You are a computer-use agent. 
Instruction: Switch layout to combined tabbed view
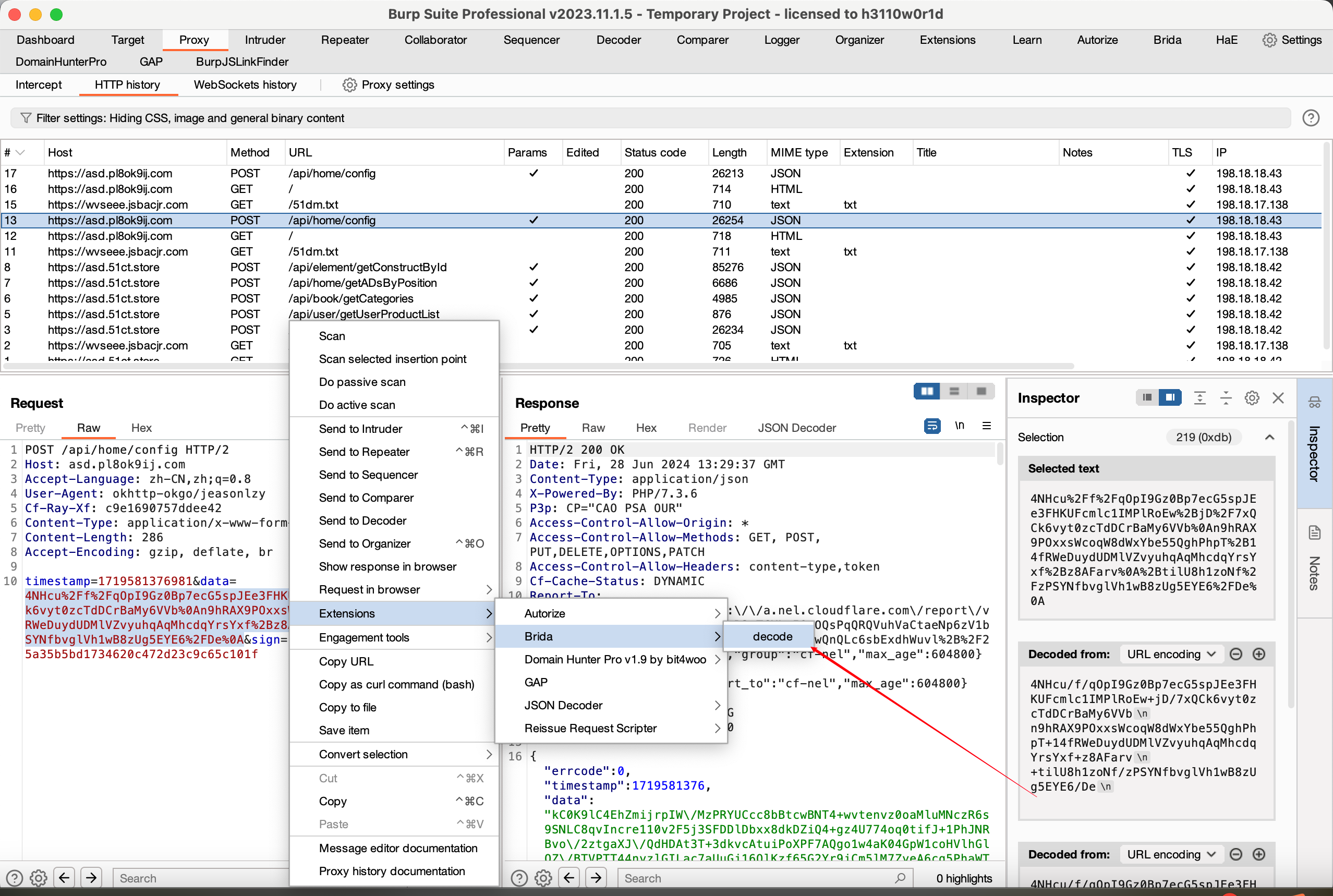981,392
